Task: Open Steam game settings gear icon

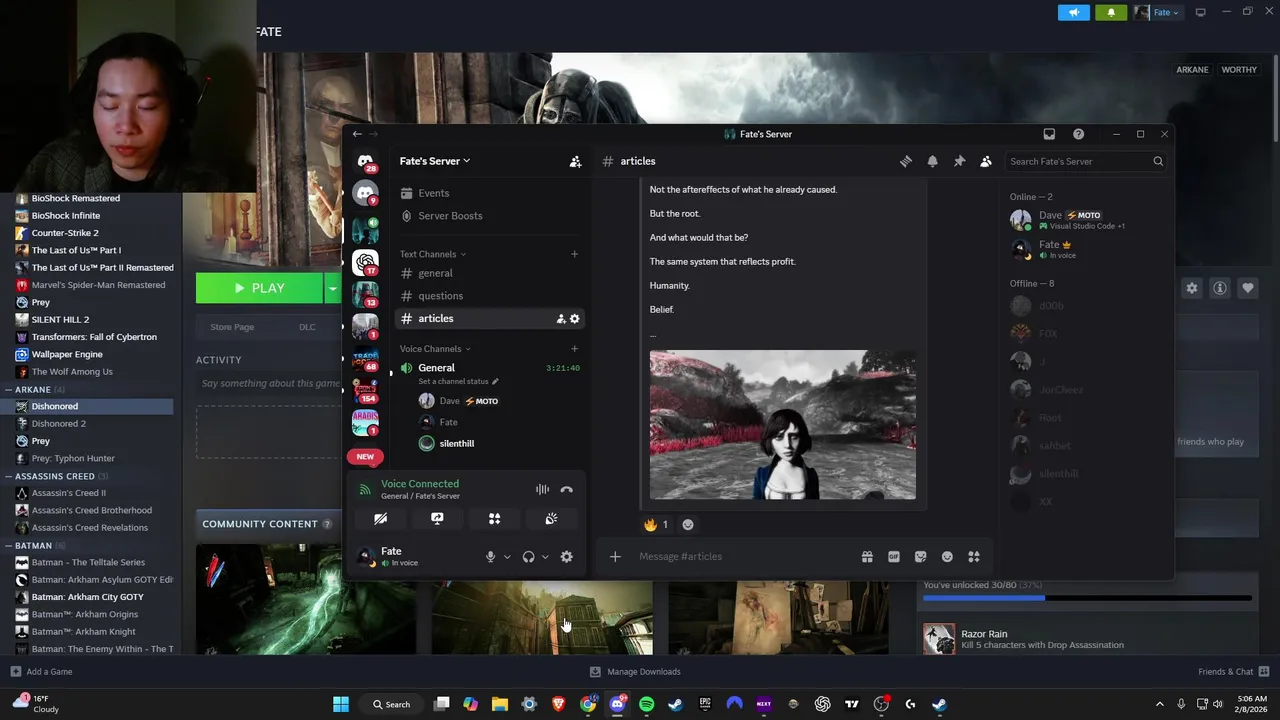Action: pyautogui.click(x=1191, y=288)
